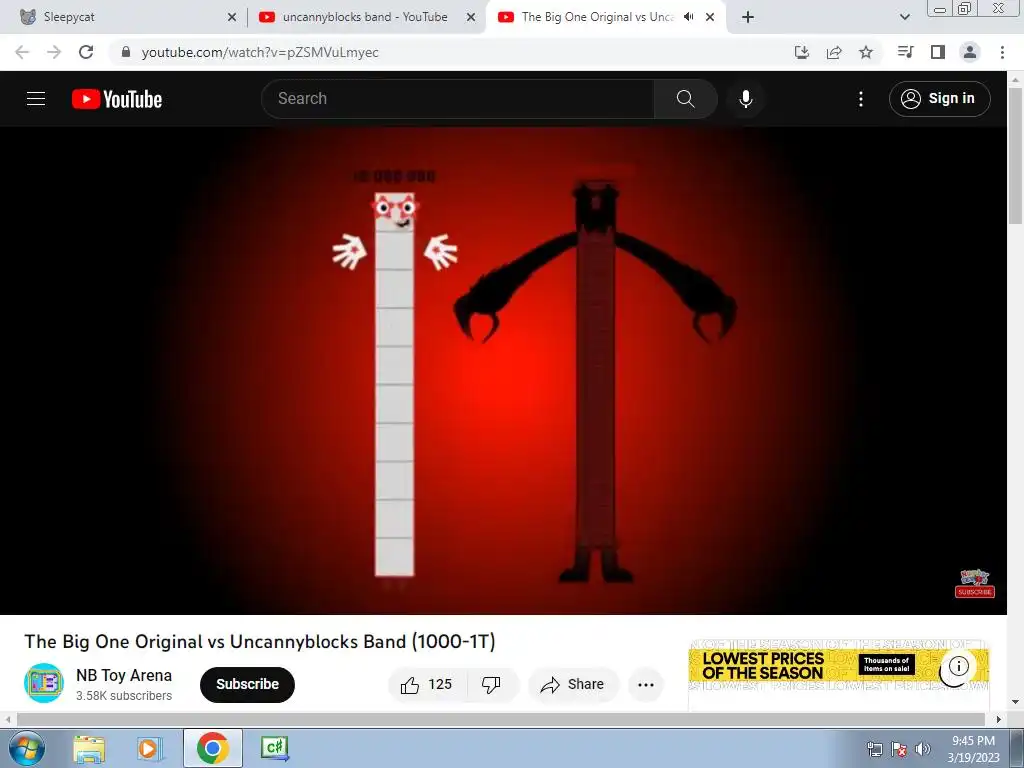Image resolution: width=1024 pixels, height=768 pixels.
Task: Click the subscribe watermark on video
Action: click(974, 583)
